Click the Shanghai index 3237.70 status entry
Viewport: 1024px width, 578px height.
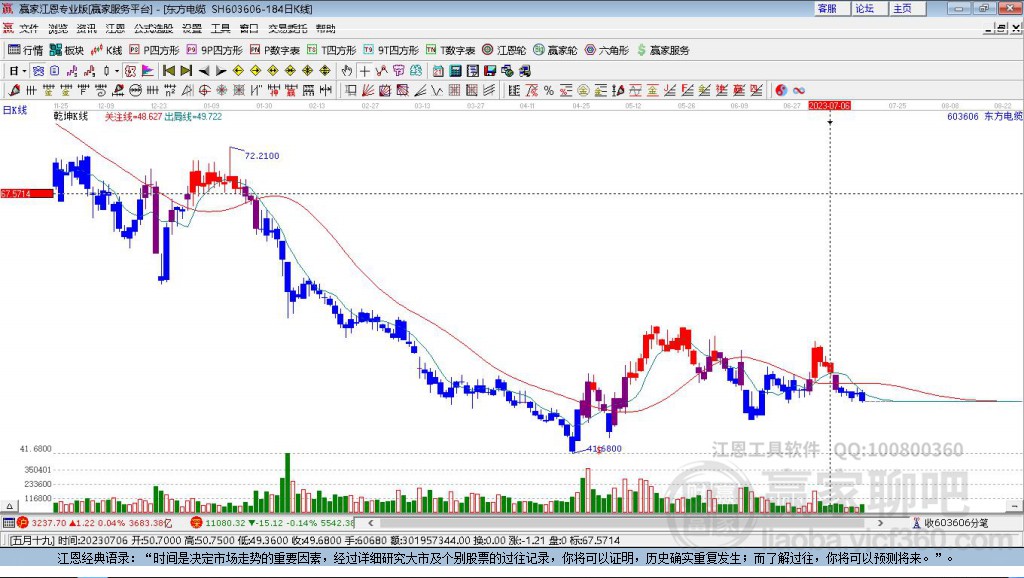[95, 523]
